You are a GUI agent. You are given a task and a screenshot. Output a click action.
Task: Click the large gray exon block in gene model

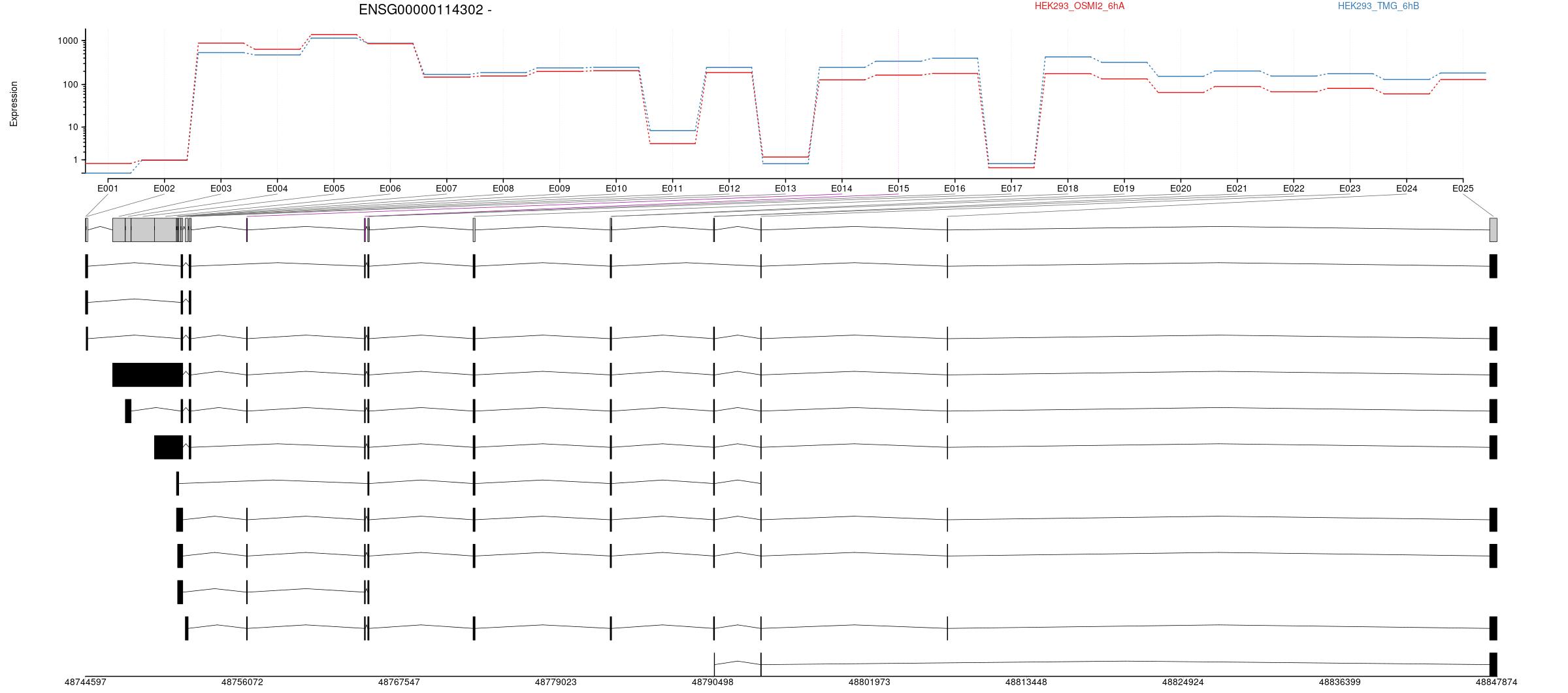coord(148,230)
